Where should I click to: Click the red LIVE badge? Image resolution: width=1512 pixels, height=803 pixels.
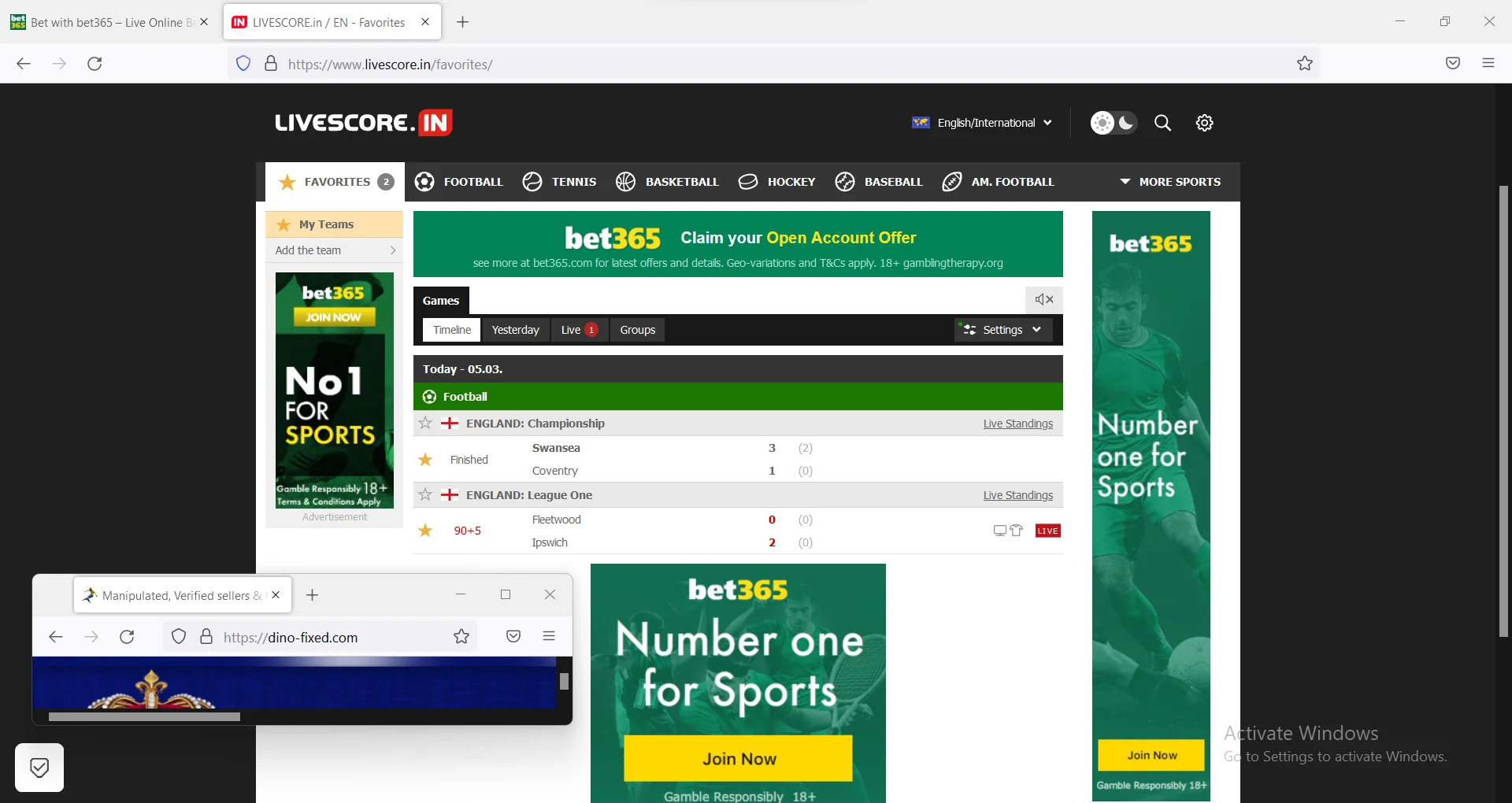[1048, 531]
